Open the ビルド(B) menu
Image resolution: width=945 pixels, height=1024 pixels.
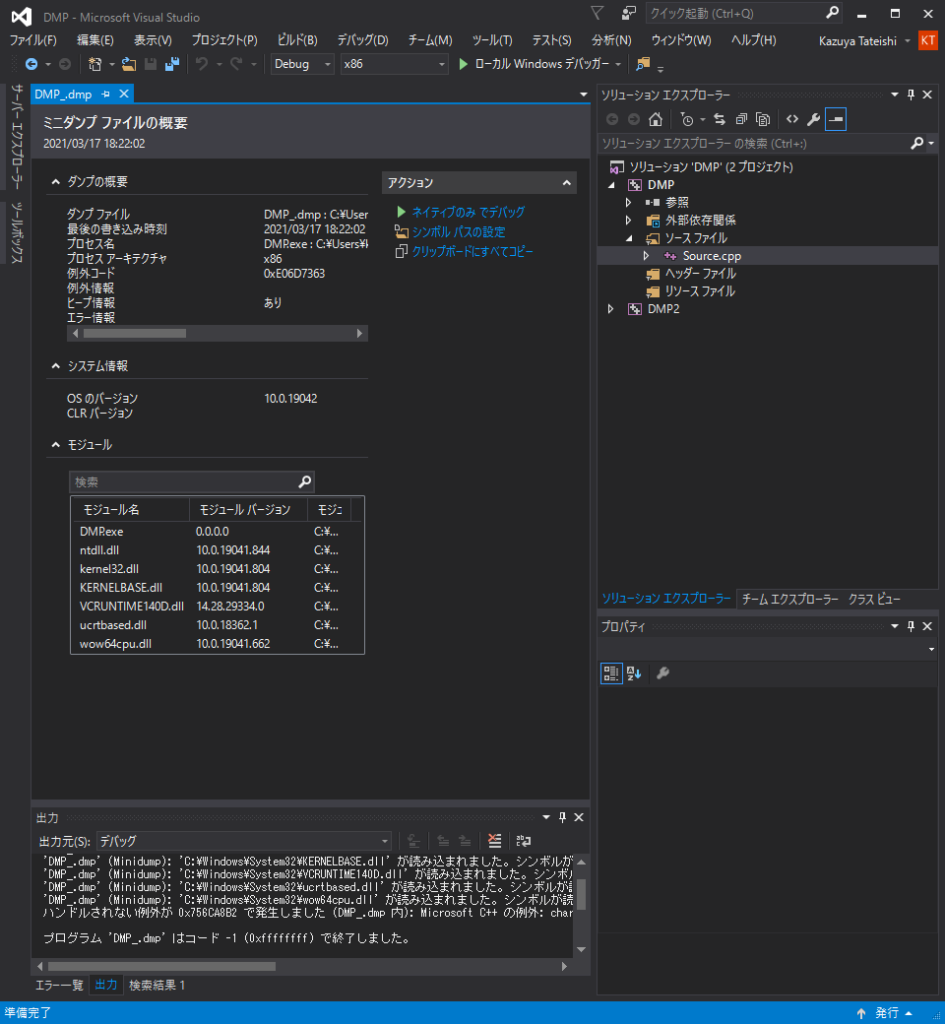(x=297, y=40)
